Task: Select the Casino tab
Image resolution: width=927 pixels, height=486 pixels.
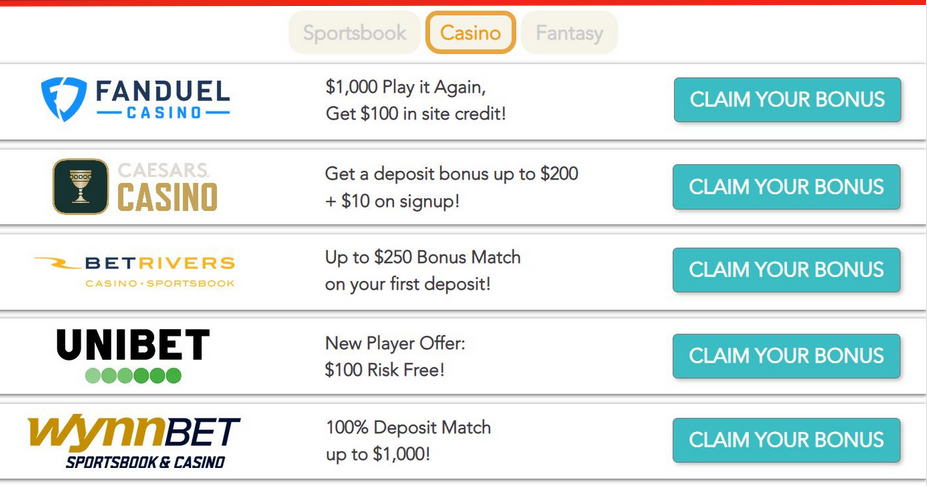Action: (471, 33)
